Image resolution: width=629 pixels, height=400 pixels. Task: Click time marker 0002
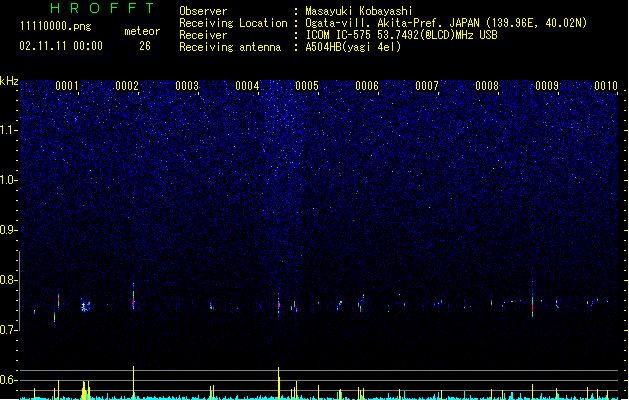(127, 86)
